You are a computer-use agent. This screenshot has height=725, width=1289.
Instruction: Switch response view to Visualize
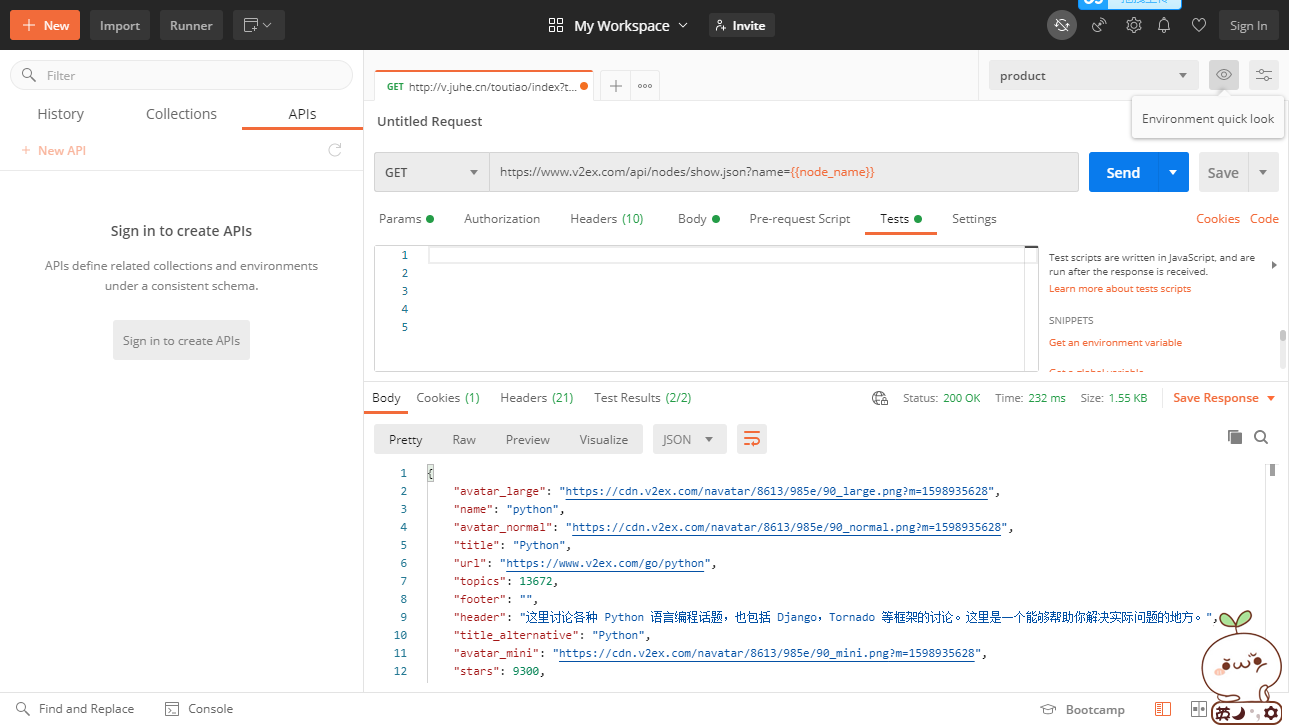pyautogui.click(x=604, y=439)
